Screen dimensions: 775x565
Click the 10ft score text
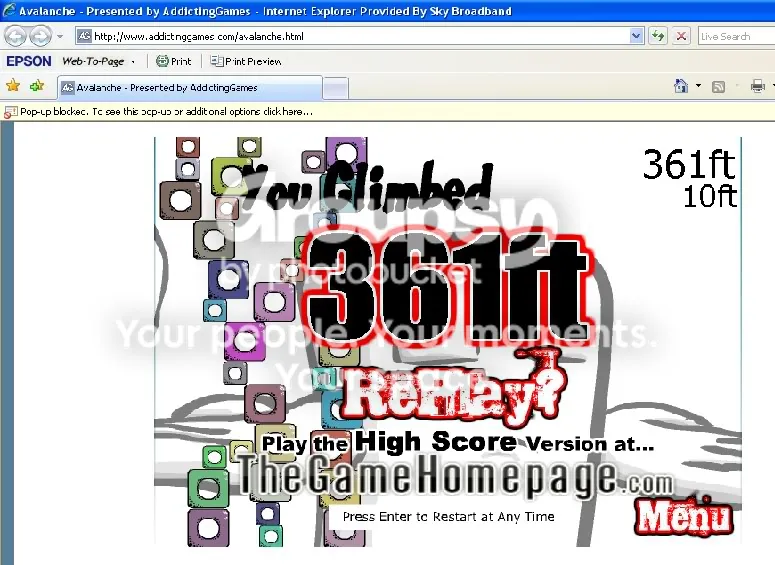(710, 196)
